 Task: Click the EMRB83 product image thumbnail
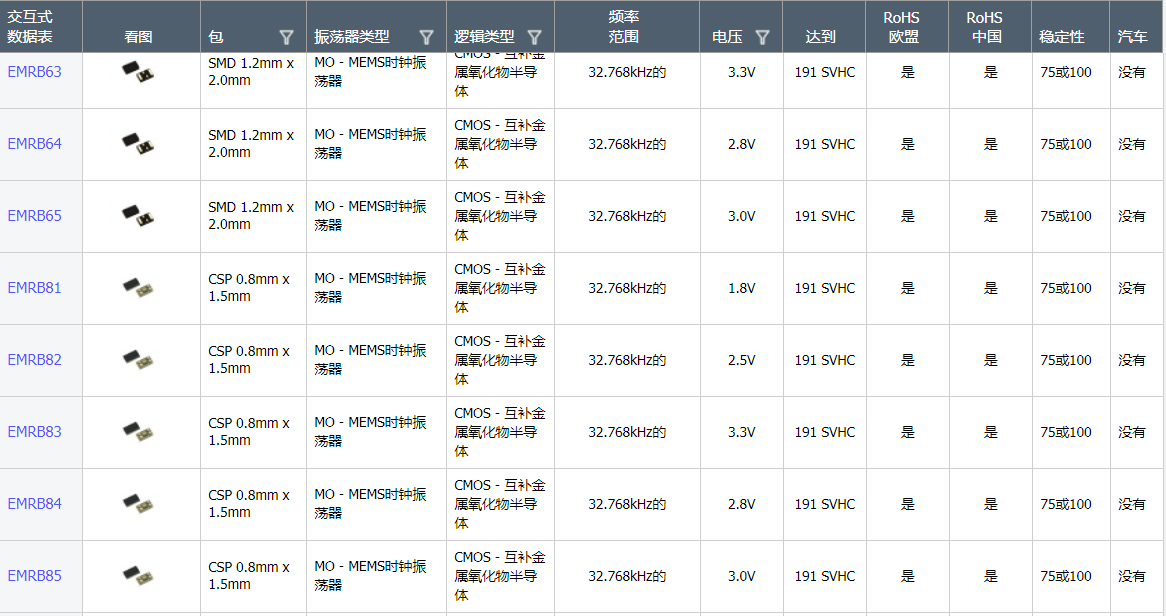tap(138, 432)
